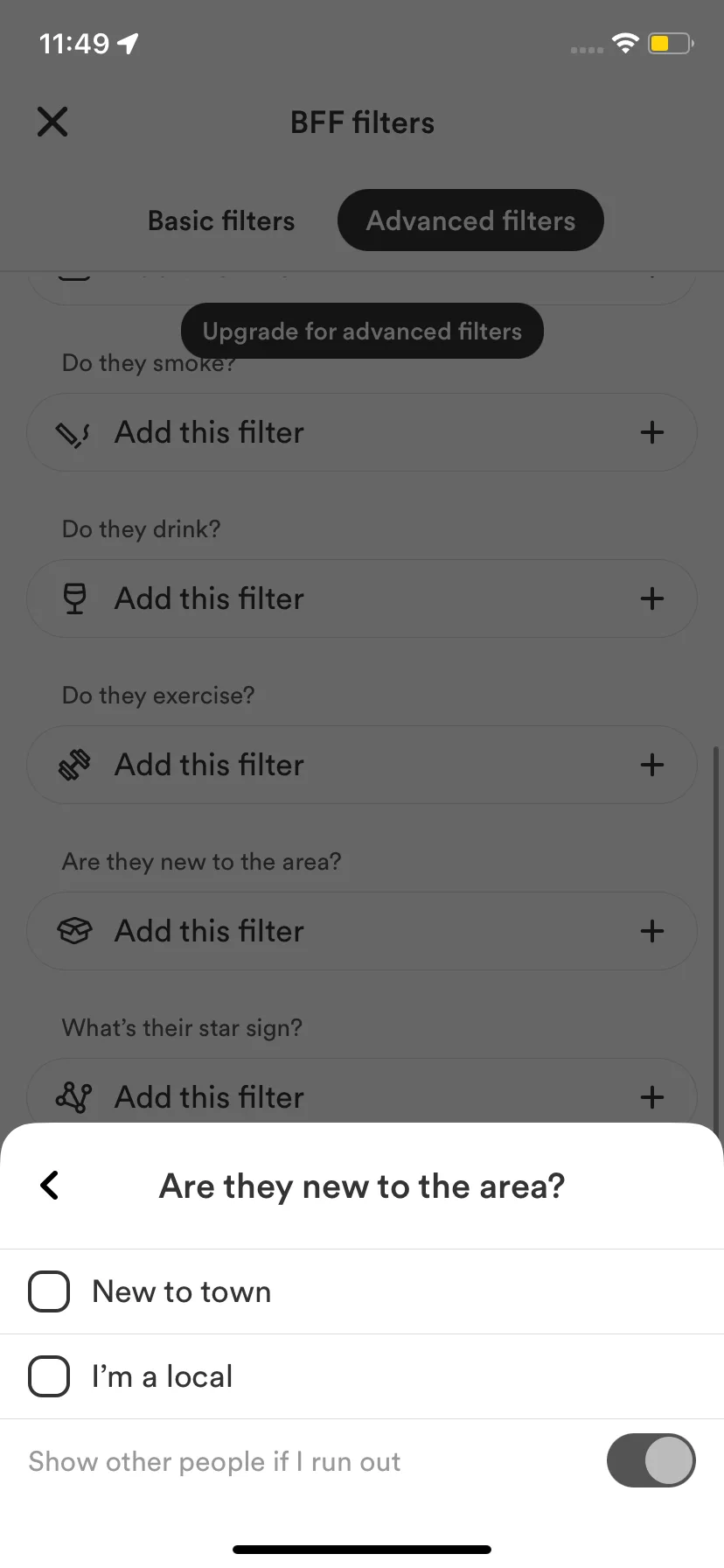
Task: Tap the battery indicator in the status bar
Action: click(x=671, y=43)
